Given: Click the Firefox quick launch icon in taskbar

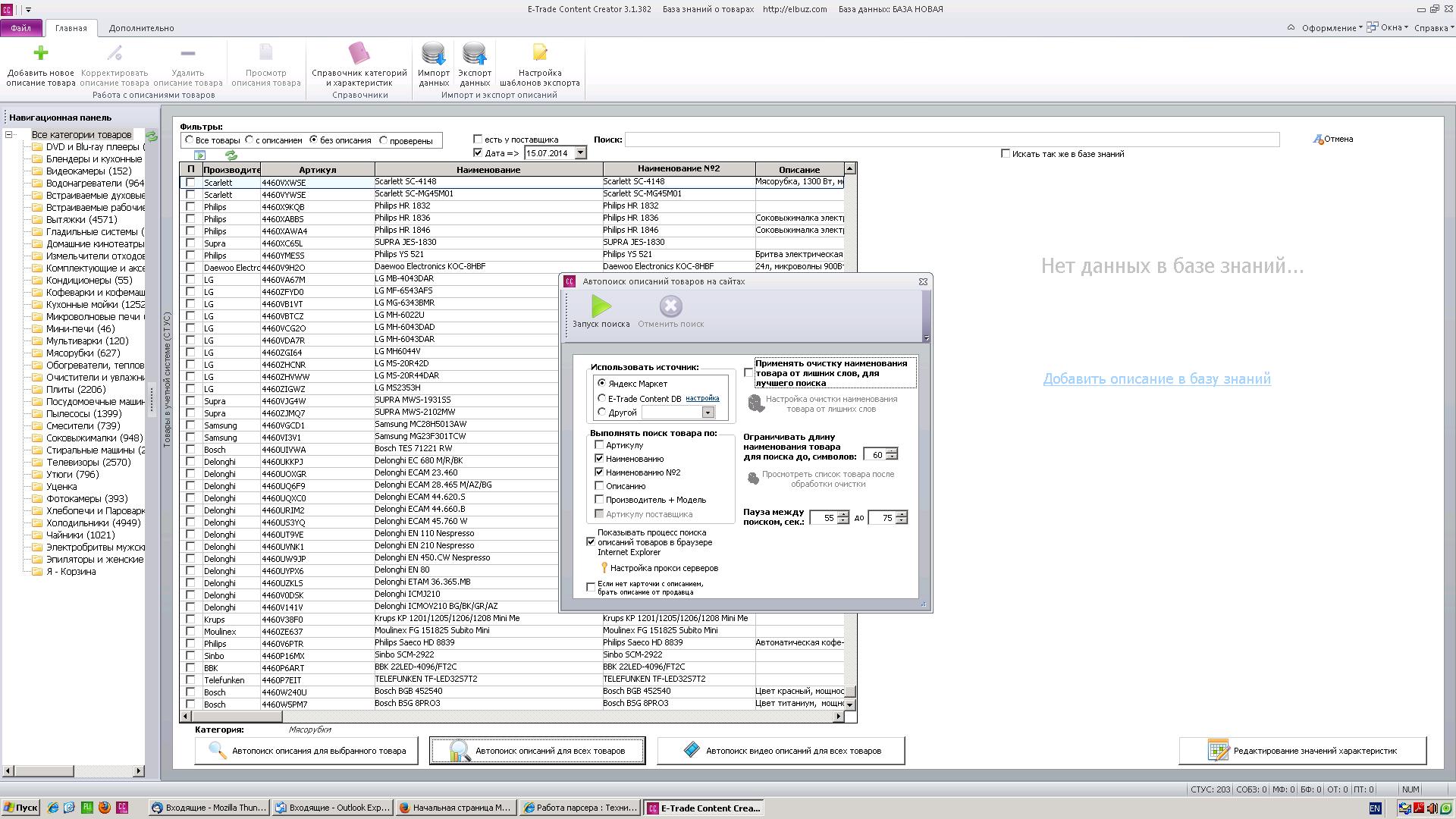Looking at the screenshot, I should pyautogui.click(x=105, y=808).
